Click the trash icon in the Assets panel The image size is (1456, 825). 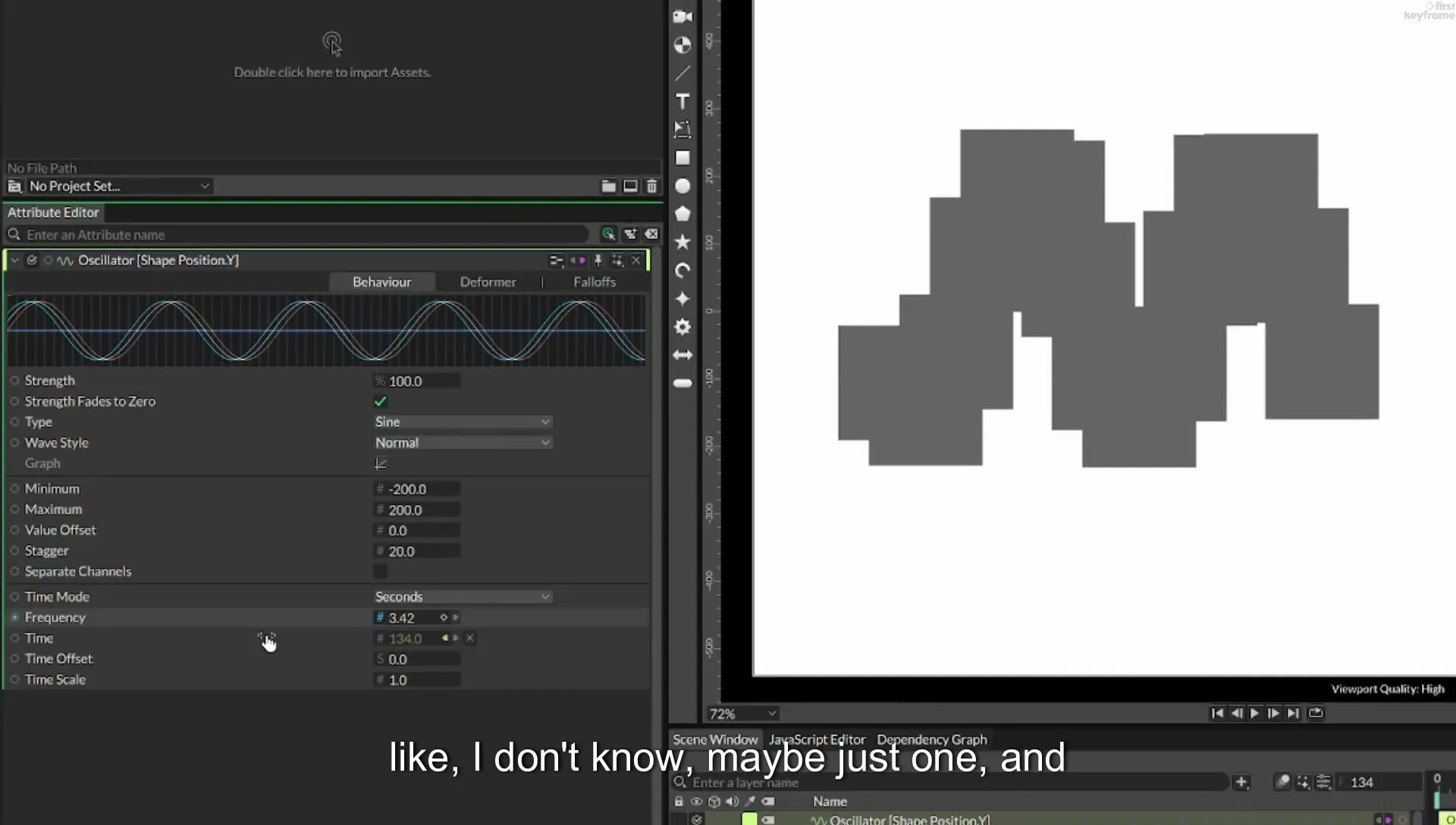coord(651,186)
